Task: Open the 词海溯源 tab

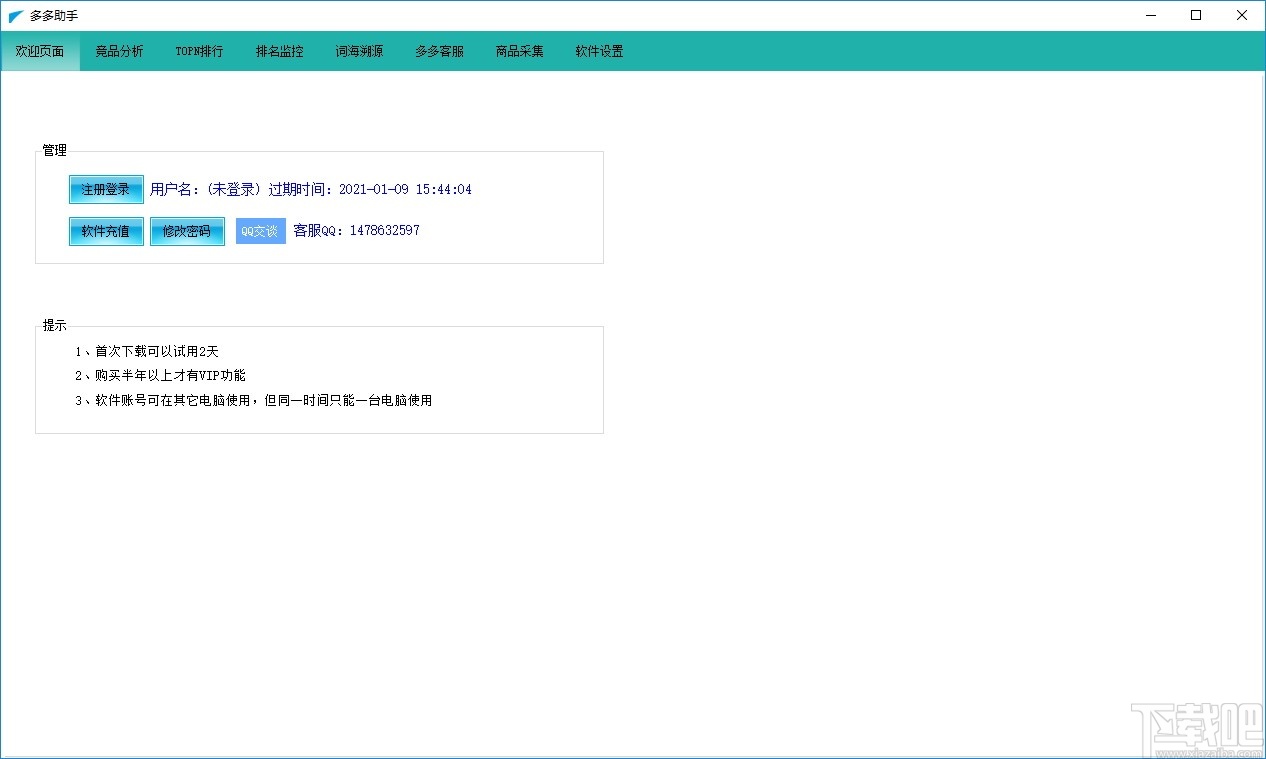Action: 360,51
